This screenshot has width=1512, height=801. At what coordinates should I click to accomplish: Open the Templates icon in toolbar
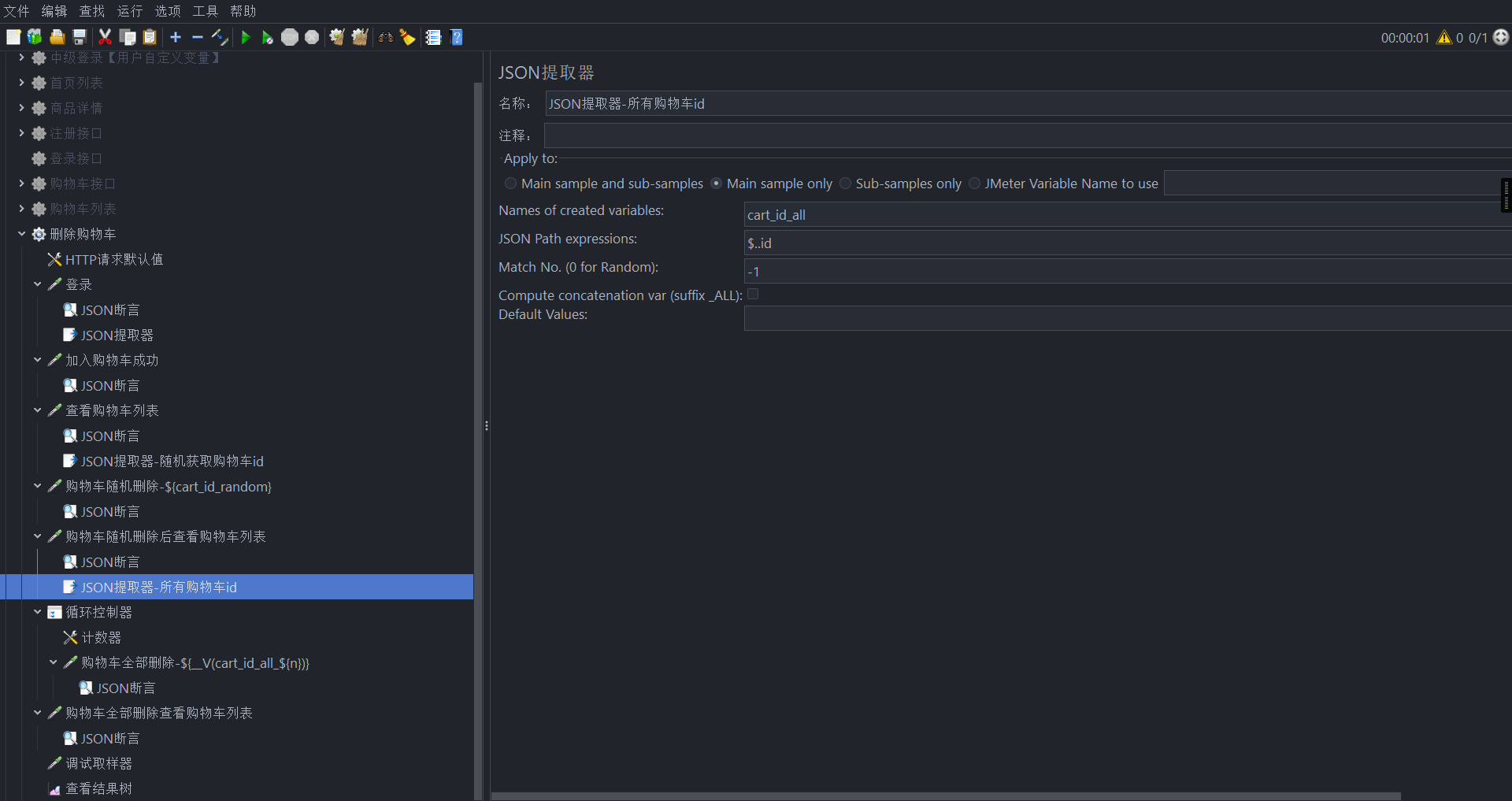pos(35,37)
